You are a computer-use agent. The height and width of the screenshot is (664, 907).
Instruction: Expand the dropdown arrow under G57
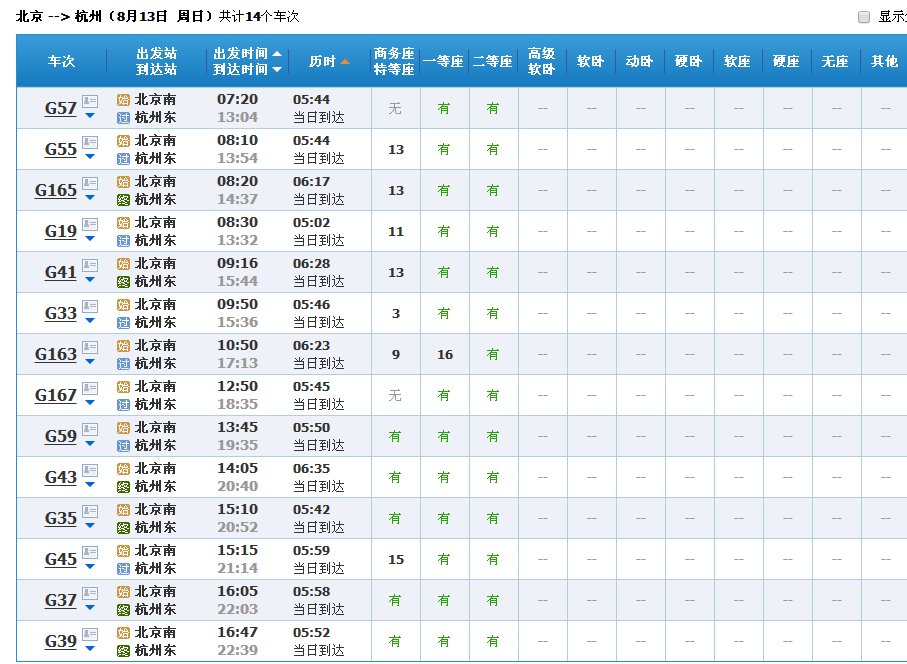click(89, 116)
